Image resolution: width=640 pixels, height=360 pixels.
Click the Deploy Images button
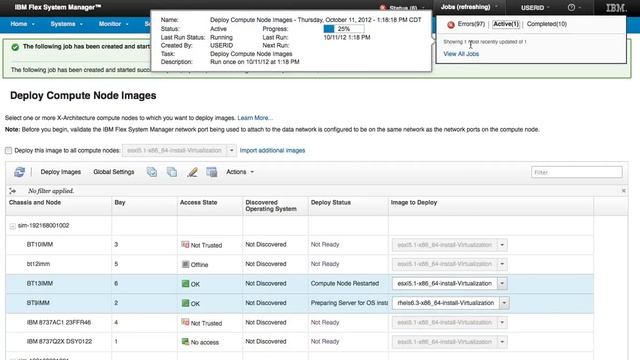(60, 172)
